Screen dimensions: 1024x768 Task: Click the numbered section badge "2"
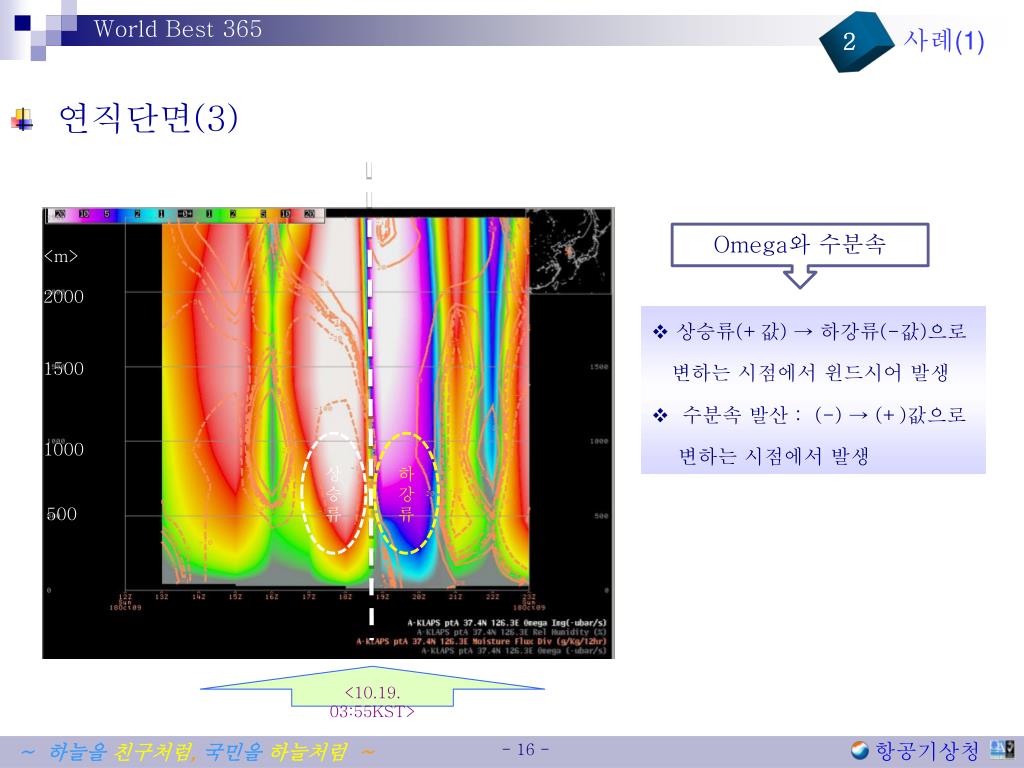click(854, 41)
